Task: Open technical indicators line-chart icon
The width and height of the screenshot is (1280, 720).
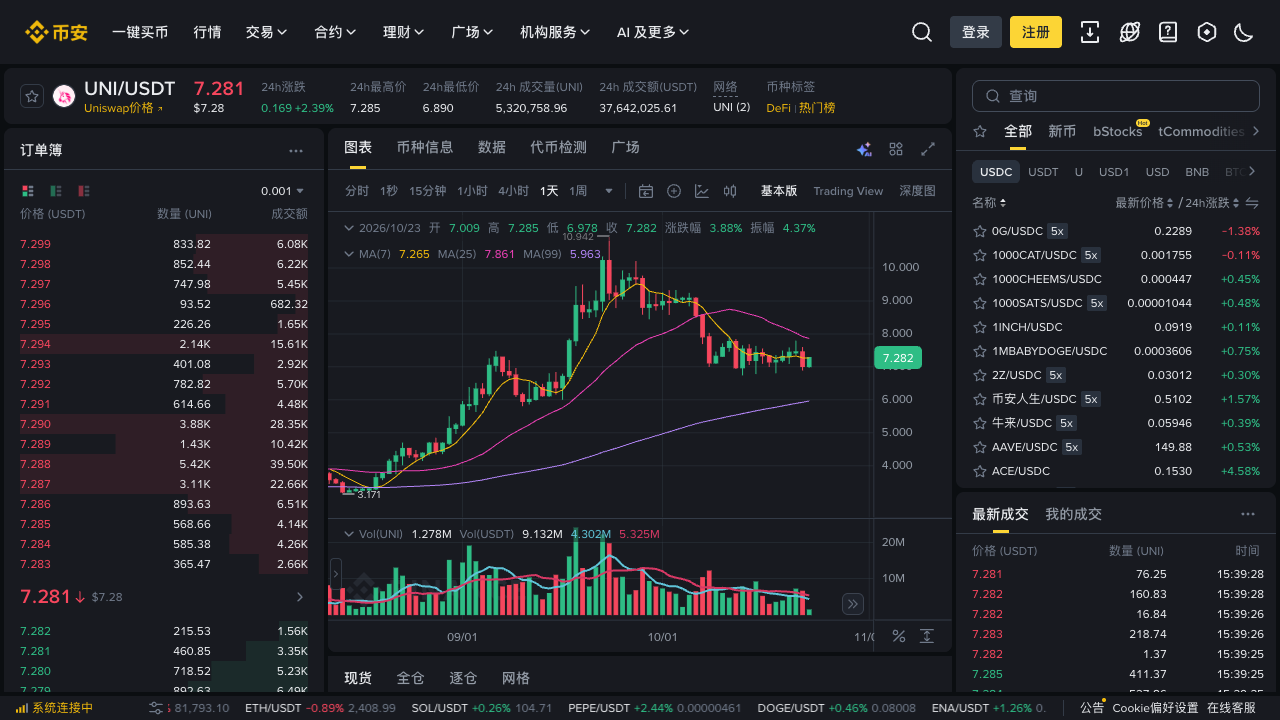Action: 702,191
